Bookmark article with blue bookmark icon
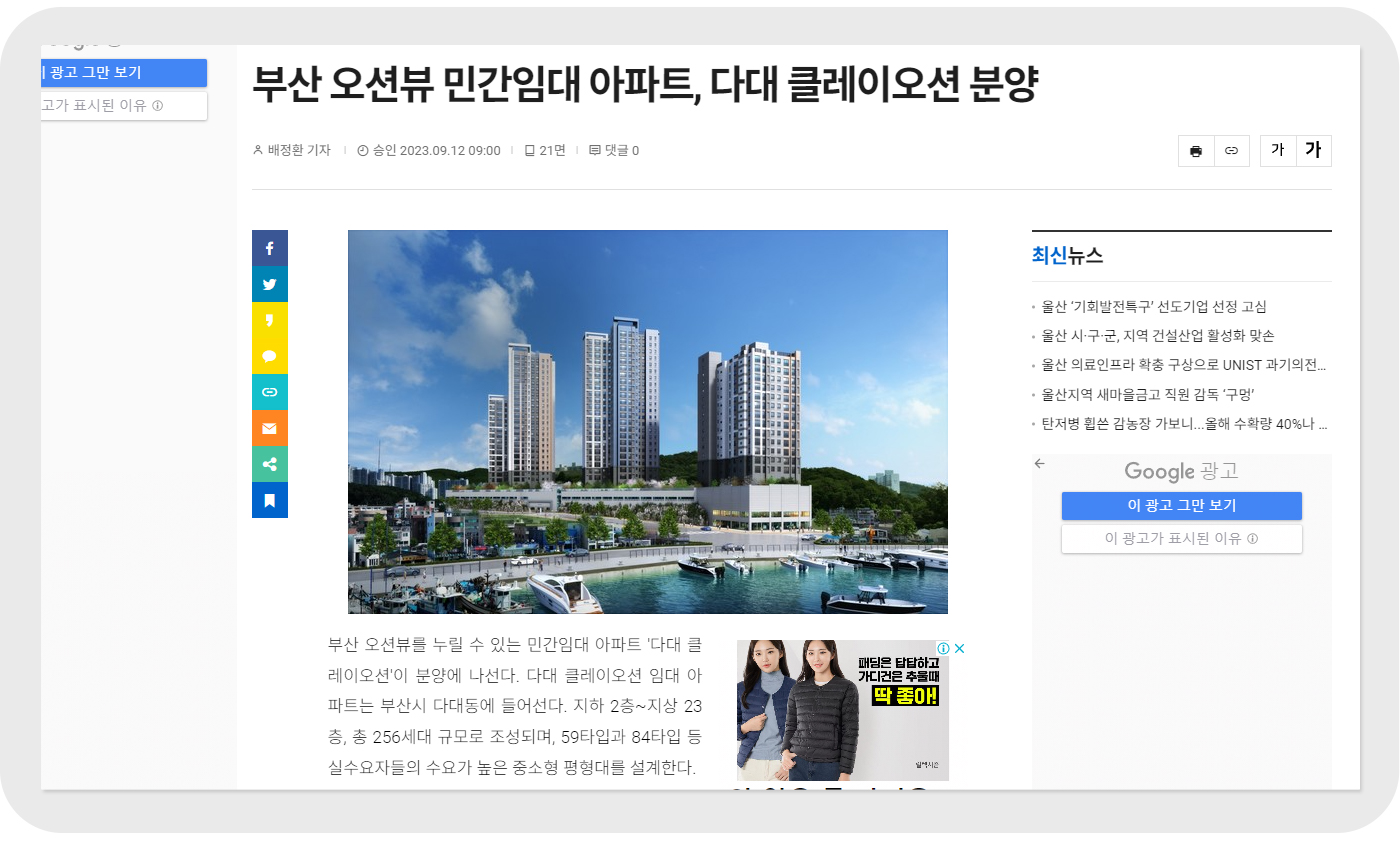The width and height of the screenshot is (1400, 845). (x=270, y=500)
